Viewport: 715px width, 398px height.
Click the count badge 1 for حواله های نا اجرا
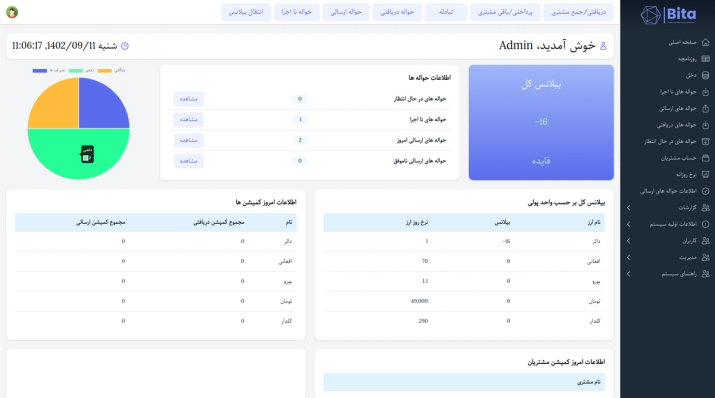[x=300, y=119]
